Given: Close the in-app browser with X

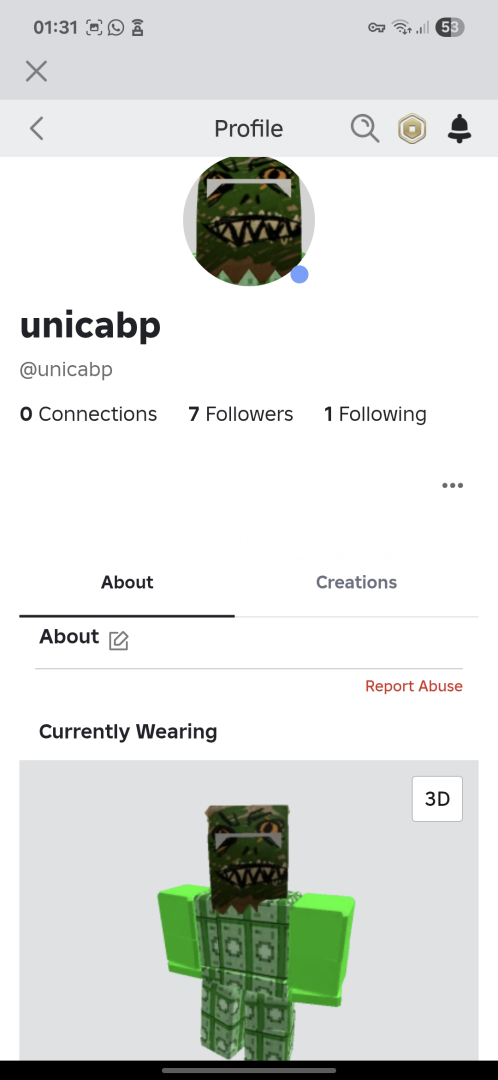Looking at the screenshot, I should 37,71.
